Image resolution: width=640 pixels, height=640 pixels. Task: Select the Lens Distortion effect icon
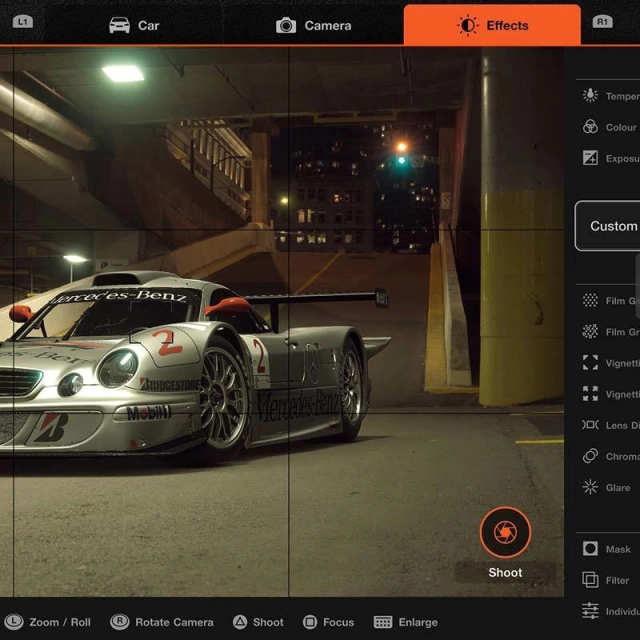590,425
